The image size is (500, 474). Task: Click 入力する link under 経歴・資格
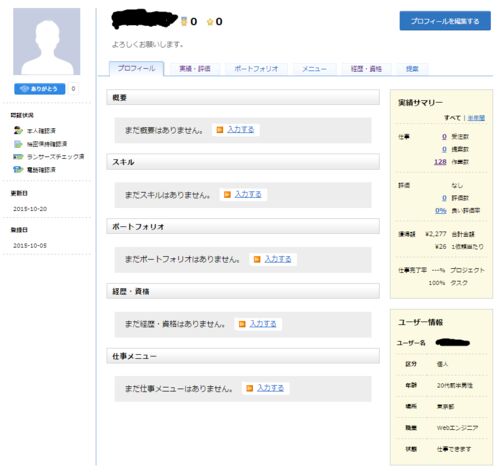[263, 324]
